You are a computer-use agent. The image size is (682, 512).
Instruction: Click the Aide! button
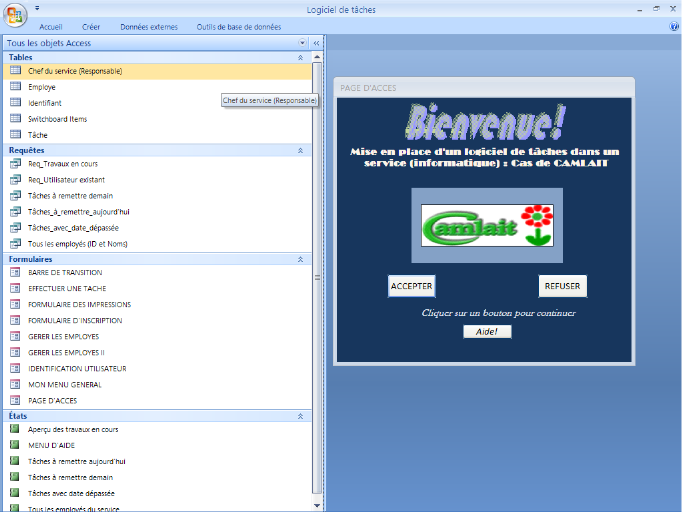(x=487, y=332)
